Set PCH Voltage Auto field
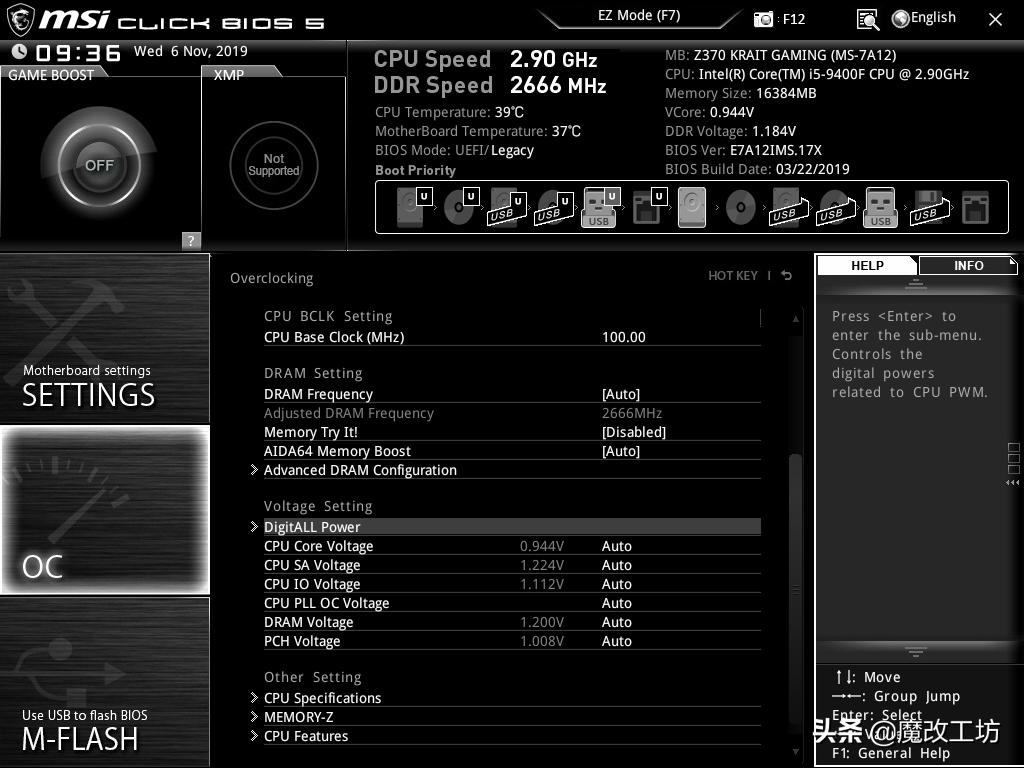Screen dimensions: 1024x768 pyautogui.click(x=616, y=641)
